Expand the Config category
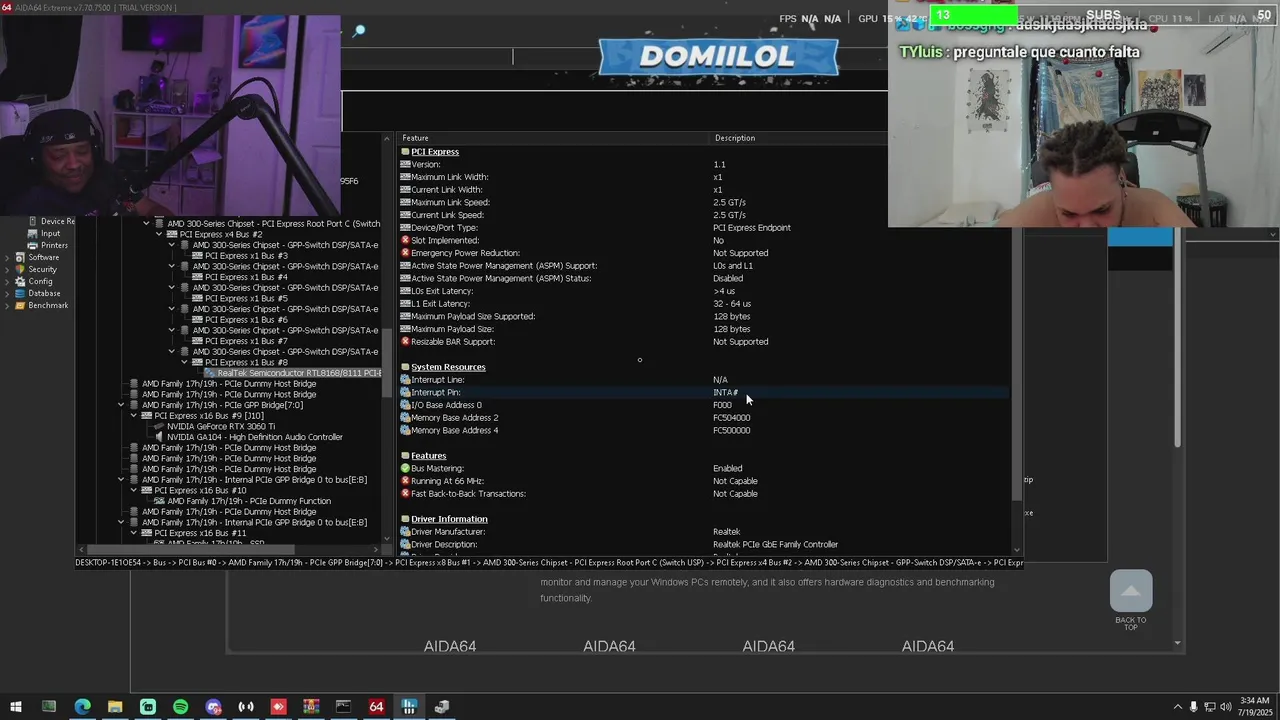Viewport: 1280px width, 720px height. point(7,281)
